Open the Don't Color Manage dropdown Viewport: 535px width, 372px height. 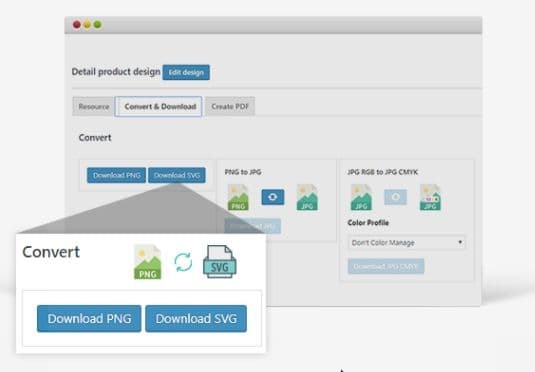coord(407,243)
